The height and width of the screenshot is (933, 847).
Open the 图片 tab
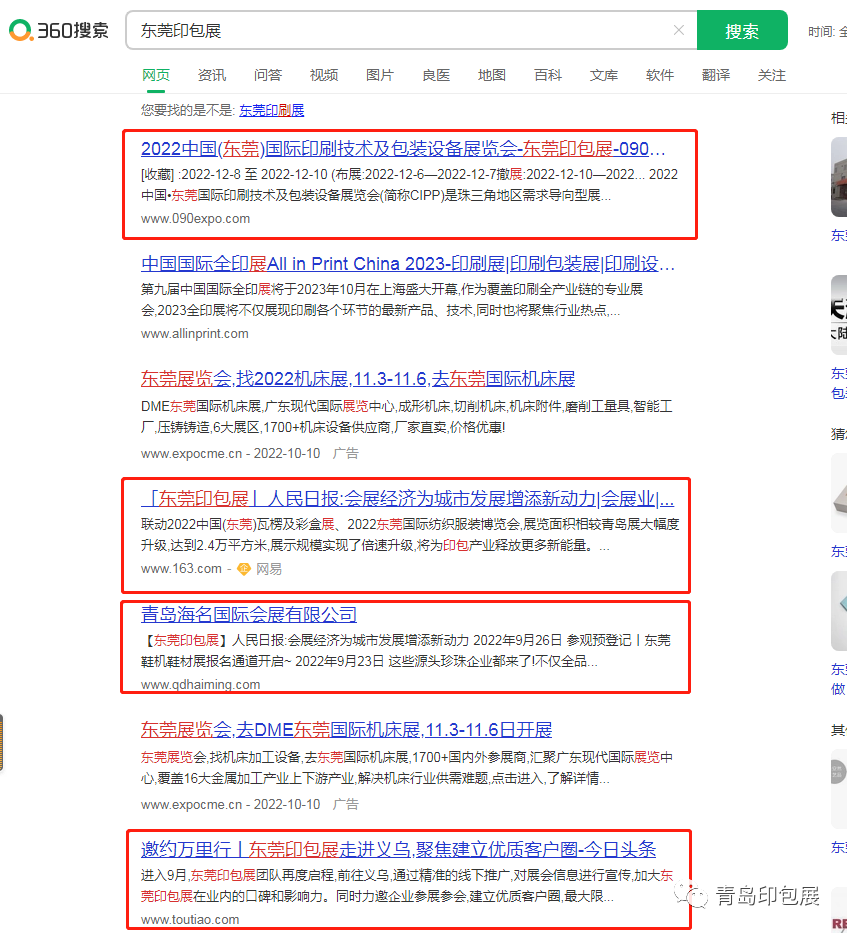(x=380, y=75)
